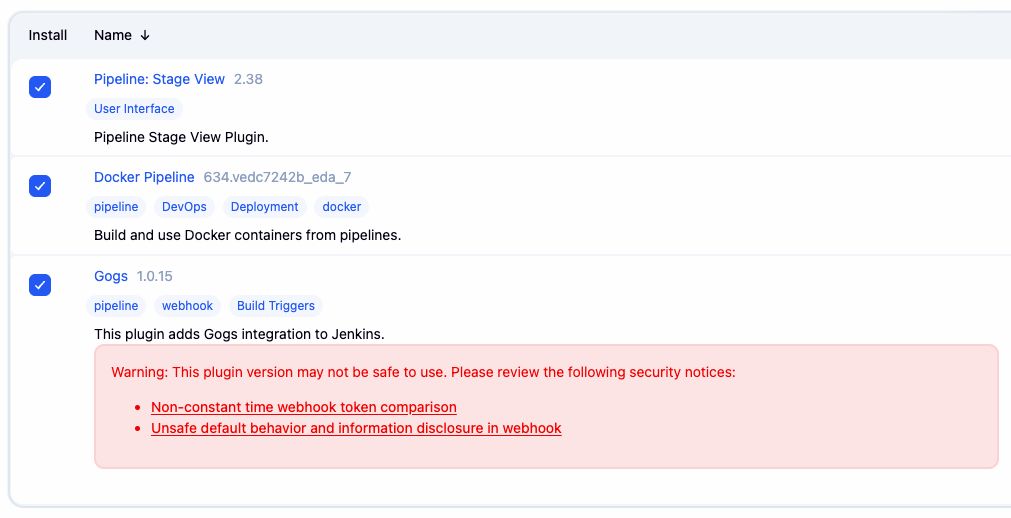This screenshot has height=518, width=1011.
Task: Click version number 2.38
Action: coord(248,79)
